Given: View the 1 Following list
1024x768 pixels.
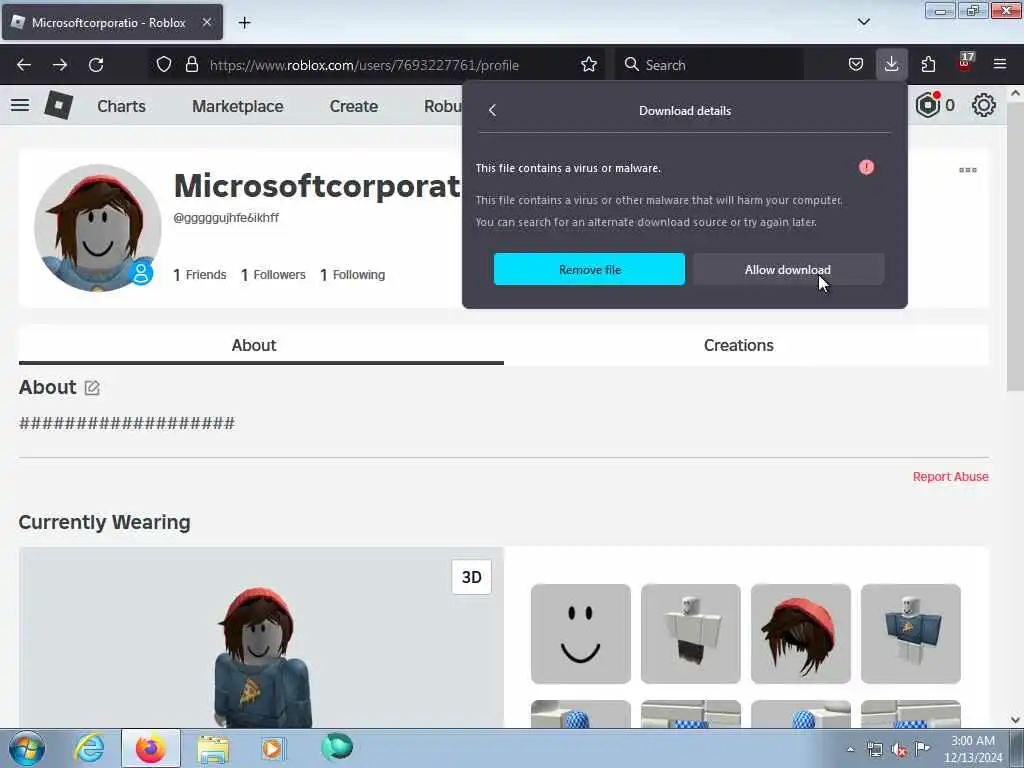Looking at the screenshot, I should point(353,275).
